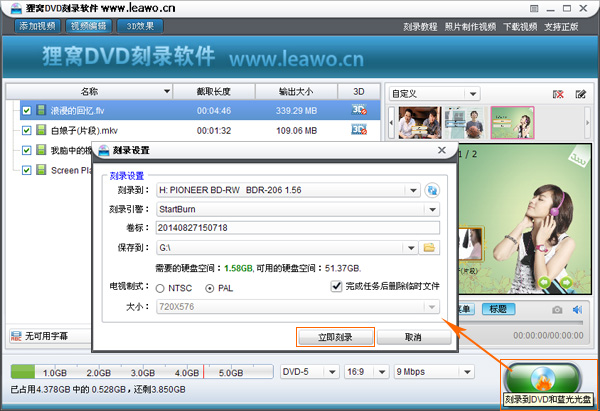
Task: Open the 3D效果 settings
Action: pyautogui.click(x=140, y=26)
